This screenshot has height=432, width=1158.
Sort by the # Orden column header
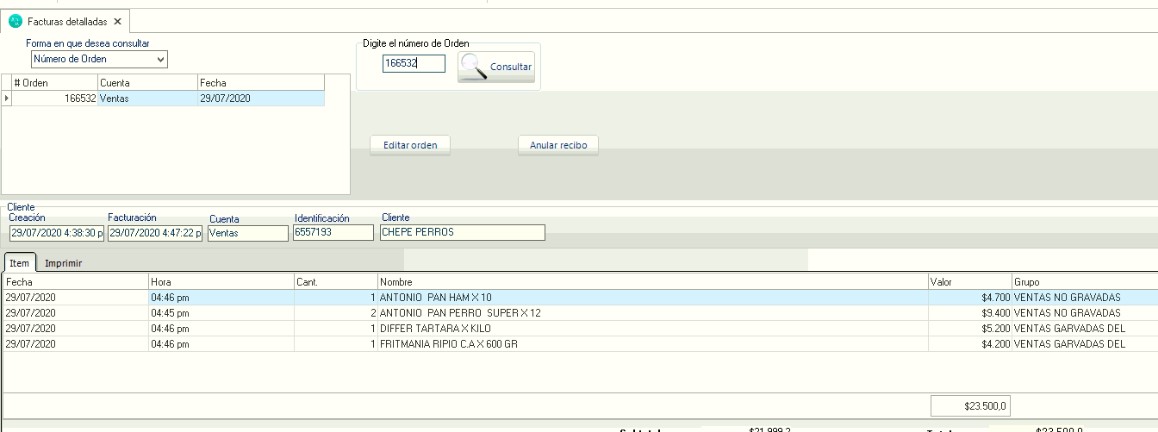pos(52,83)
